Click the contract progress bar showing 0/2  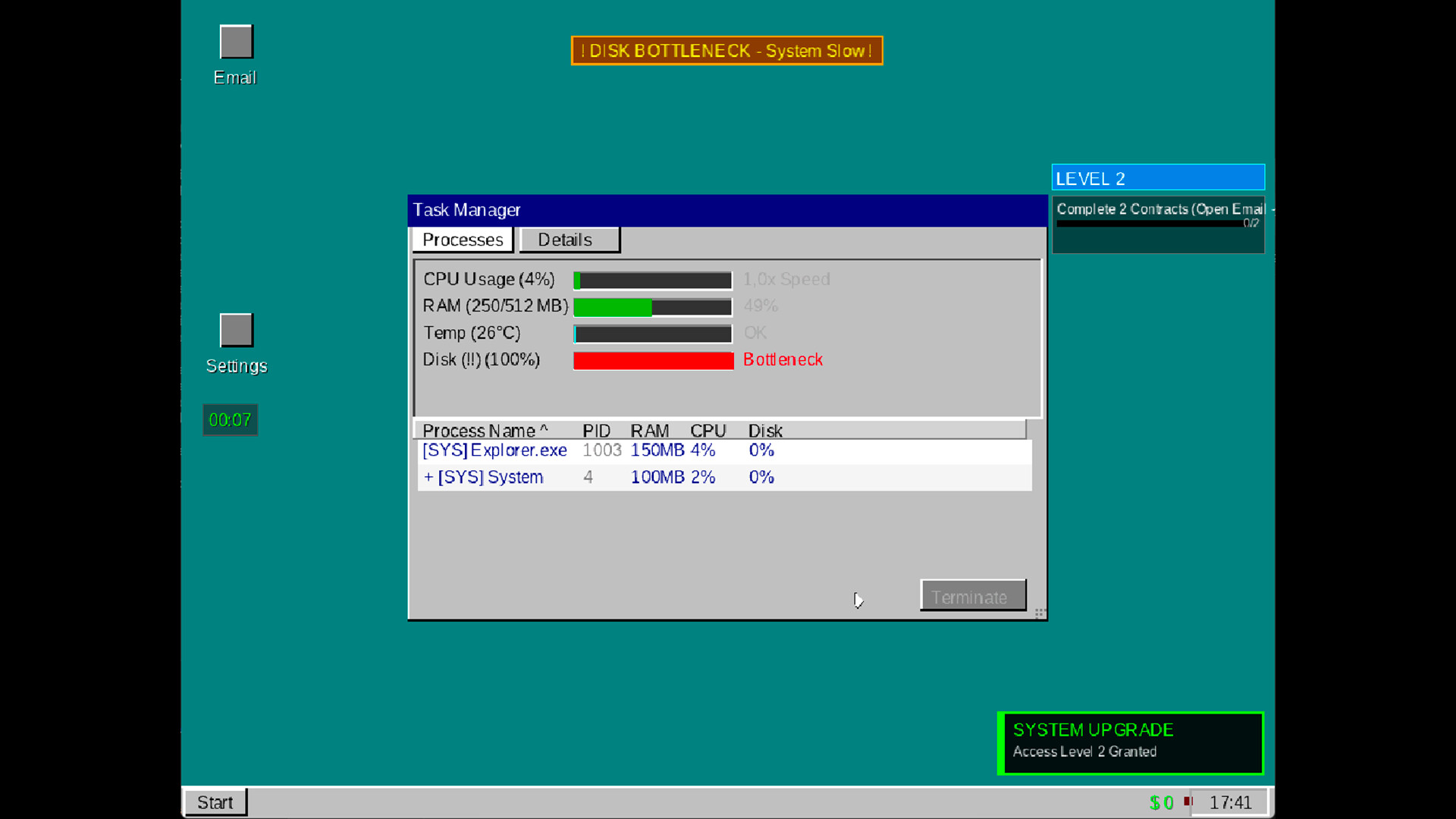(x=1158, y=223)
